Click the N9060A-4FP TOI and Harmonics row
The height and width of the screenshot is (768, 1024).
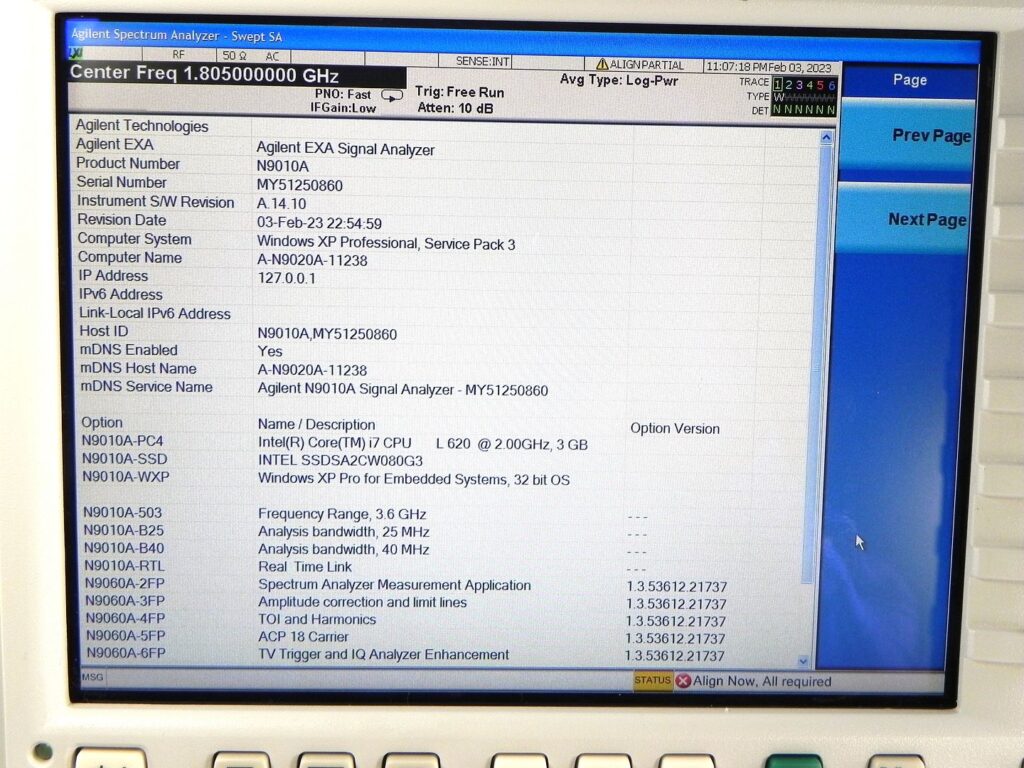pyautogui.click(x=406, y=619)
